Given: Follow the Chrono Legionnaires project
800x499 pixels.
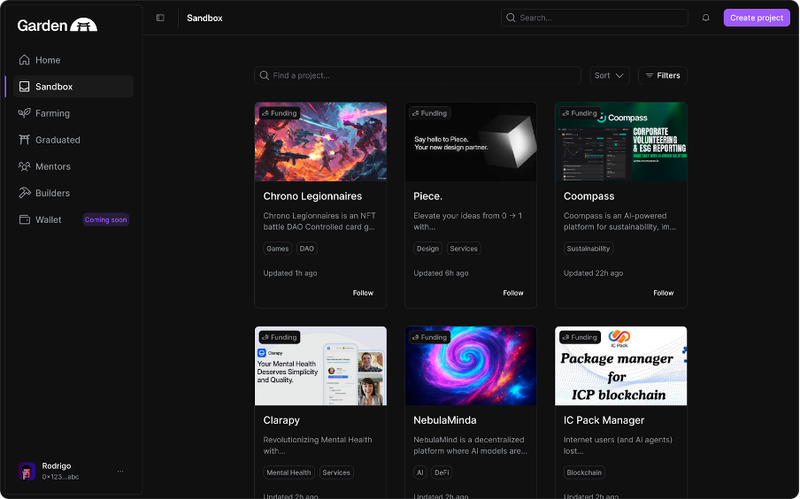Looking at the screenshot, I should (x=363, y=293).
